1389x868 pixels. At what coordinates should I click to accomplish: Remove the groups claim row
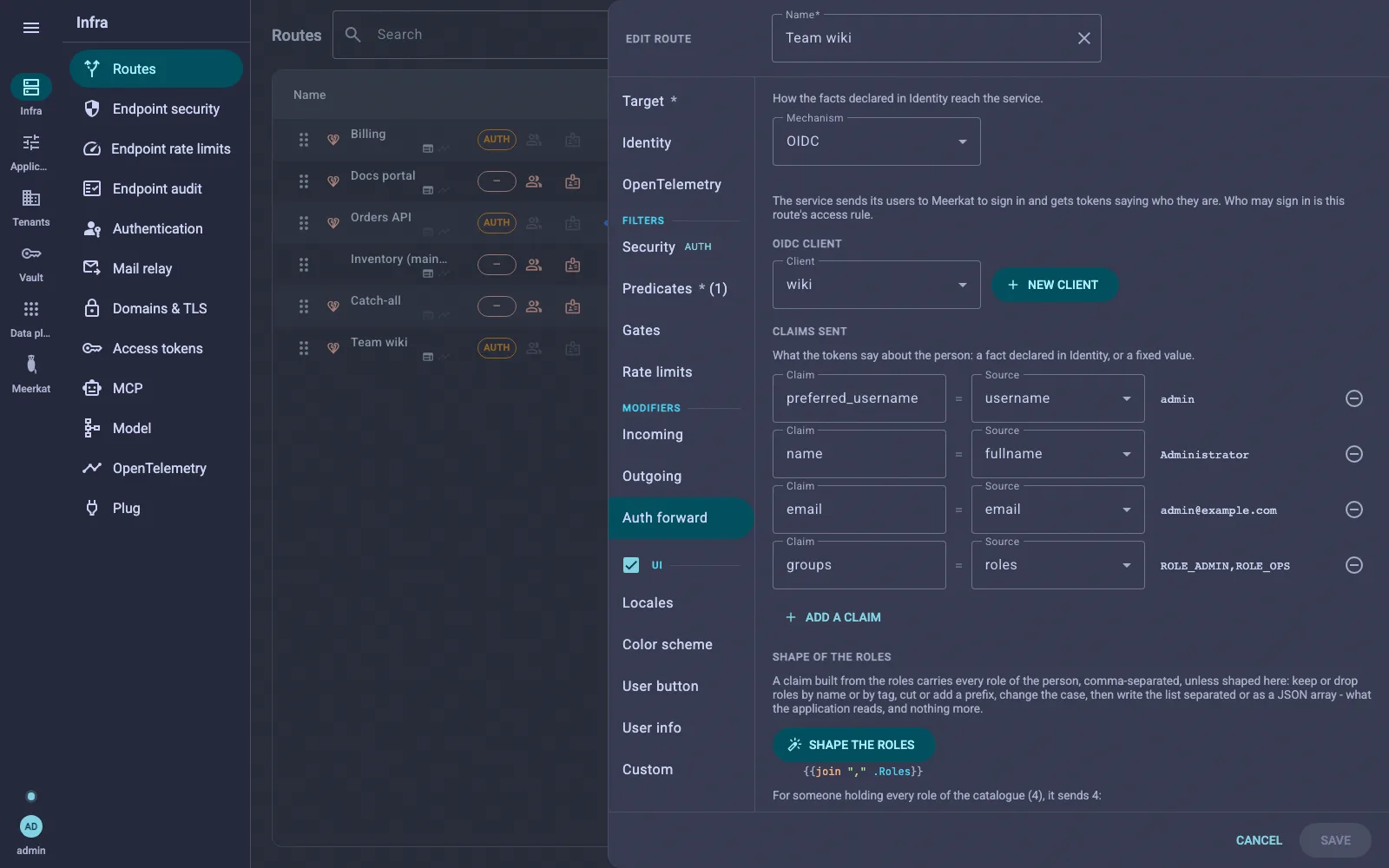[1354, 565]
